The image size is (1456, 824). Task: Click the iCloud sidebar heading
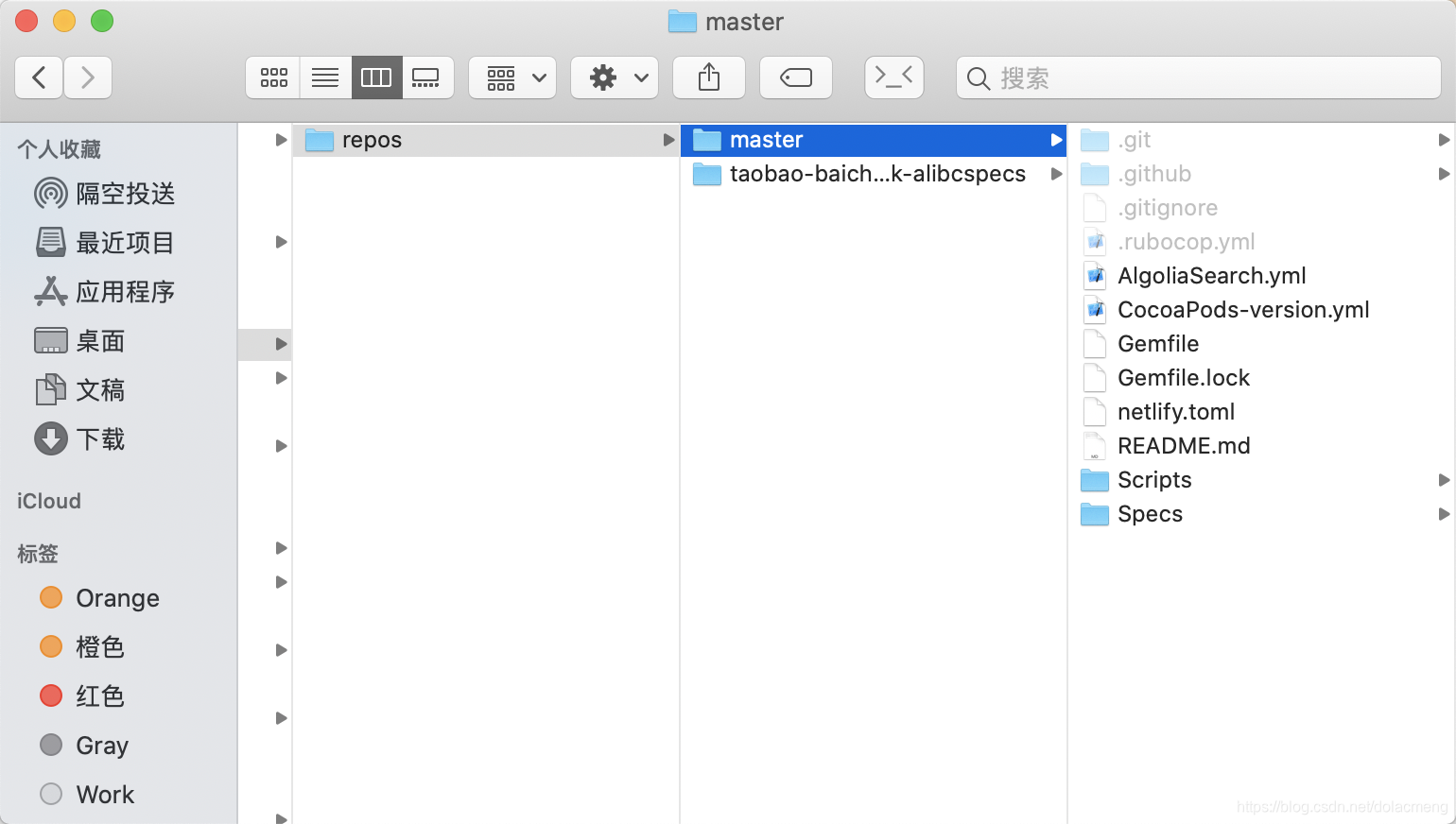click(49, 501)
